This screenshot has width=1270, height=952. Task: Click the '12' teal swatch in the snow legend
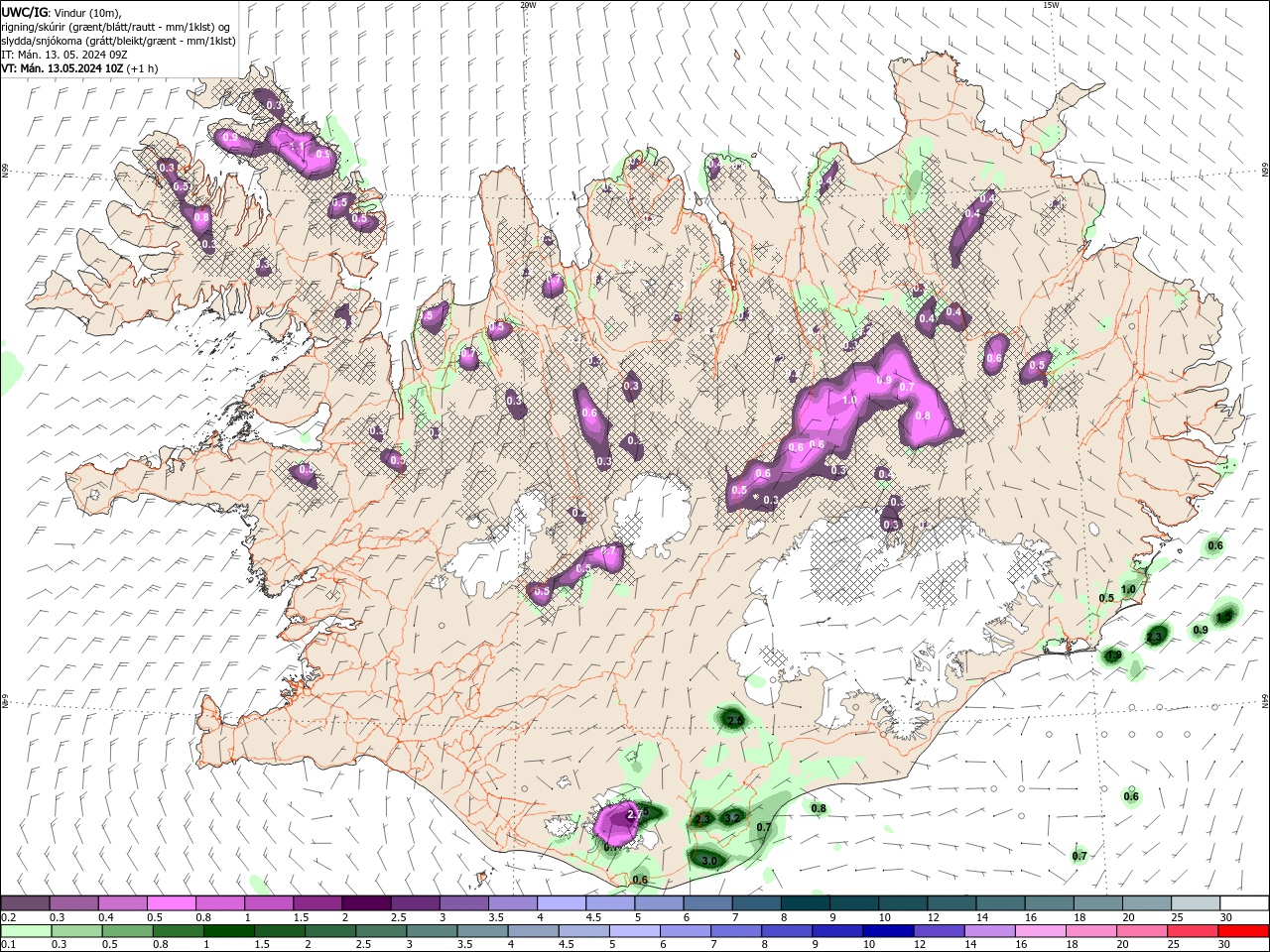(x=951, y=903)
